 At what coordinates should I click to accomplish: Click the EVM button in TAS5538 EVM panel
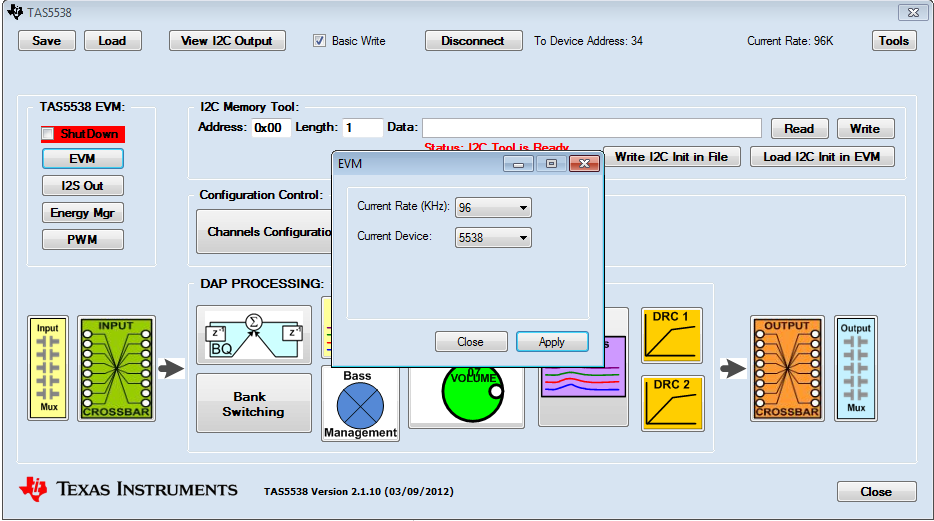[x=83, y=159]
